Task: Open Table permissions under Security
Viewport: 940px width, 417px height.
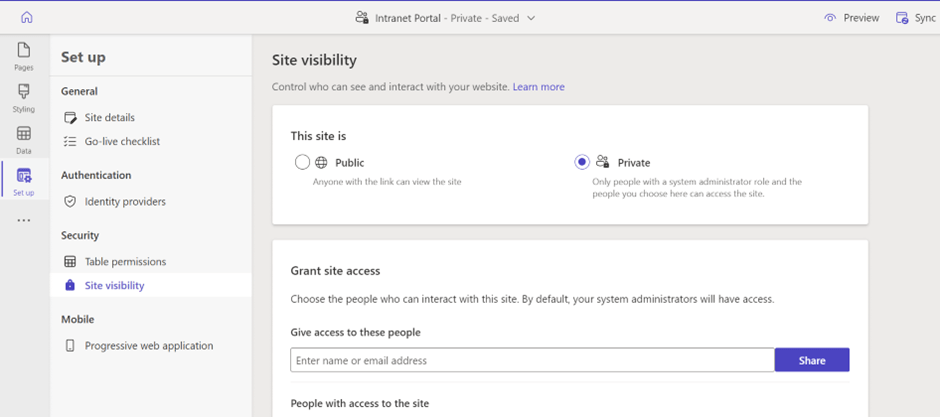Action: (125, 261)
